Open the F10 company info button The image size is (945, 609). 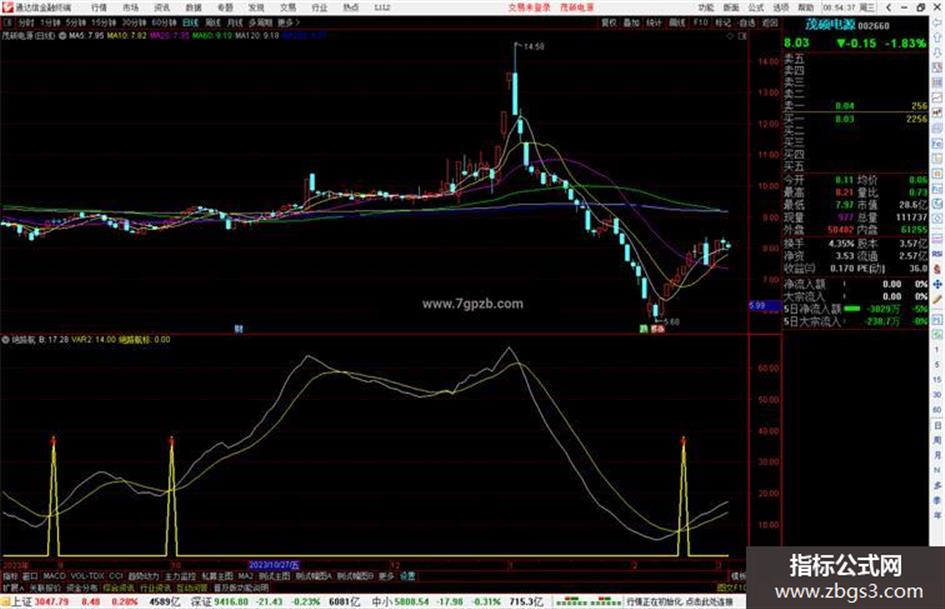pos(700,22)
